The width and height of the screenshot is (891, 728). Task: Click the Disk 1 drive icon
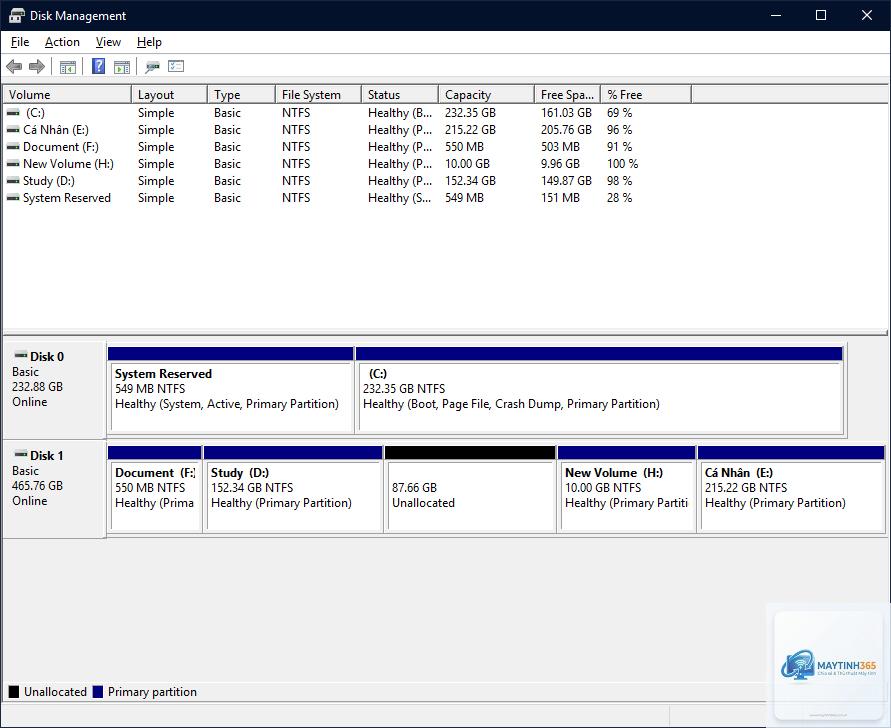(21, 455)
